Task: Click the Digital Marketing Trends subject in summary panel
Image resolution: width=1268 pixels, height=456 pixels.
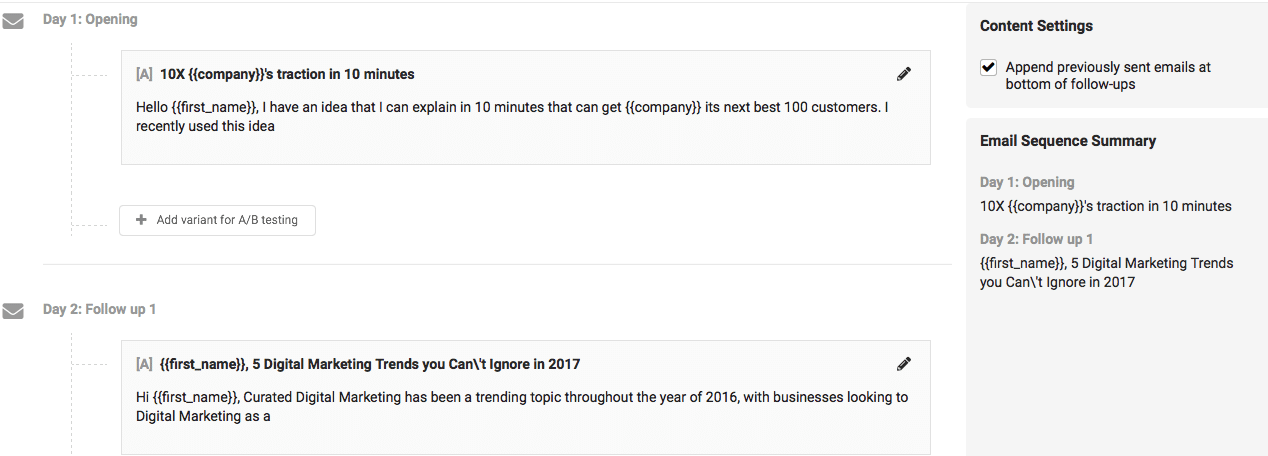Action: (1107, 272)
